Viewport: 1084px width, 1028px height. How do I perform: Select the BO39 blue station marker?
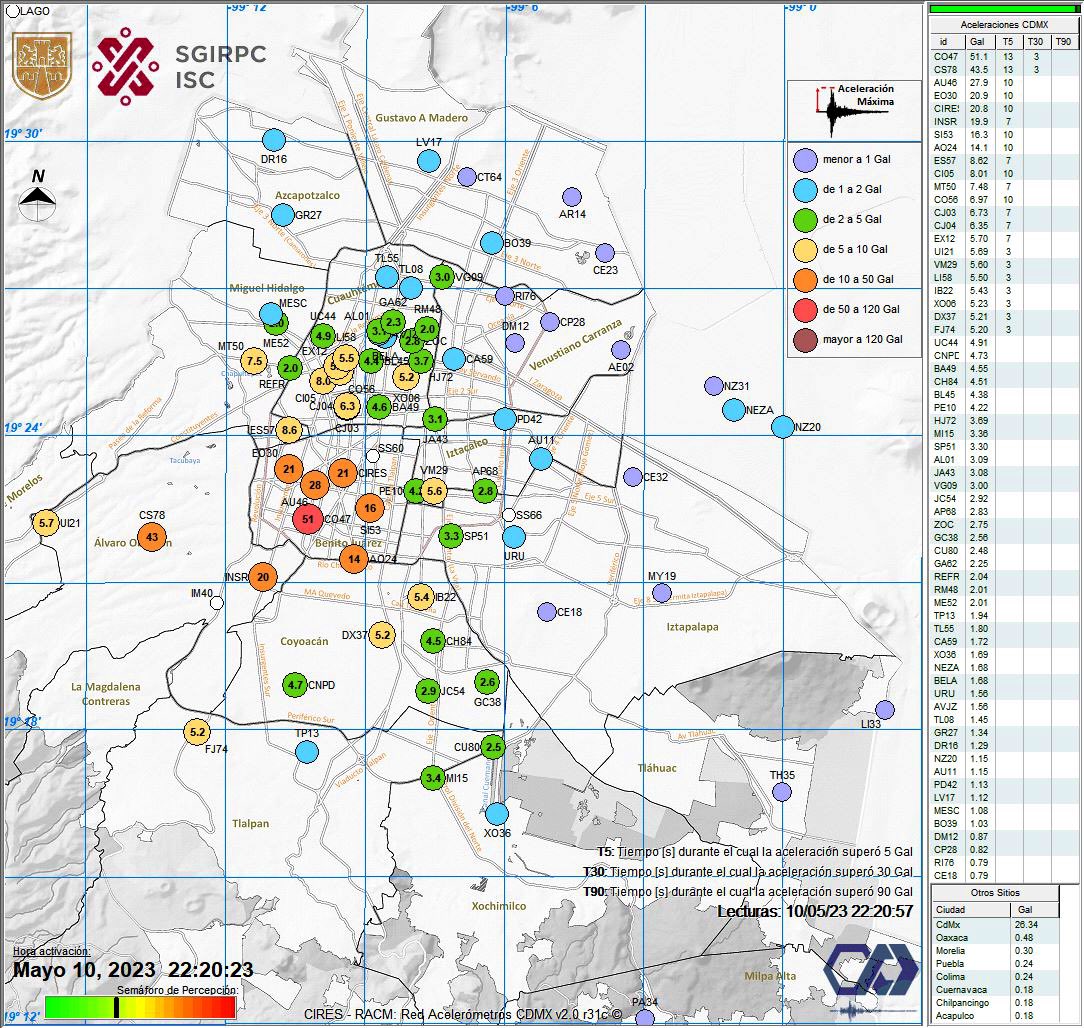point(492,243)
